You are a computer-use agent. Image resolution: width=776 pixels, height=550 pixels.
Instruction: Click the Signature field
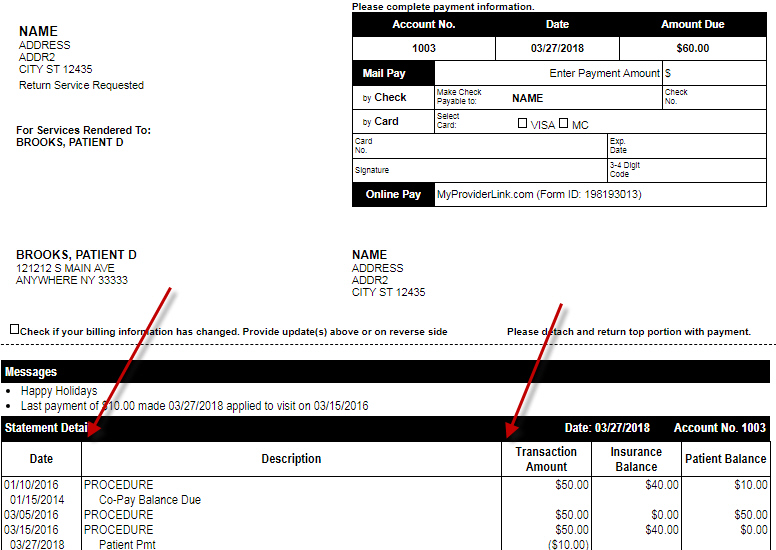pos(480,170)
